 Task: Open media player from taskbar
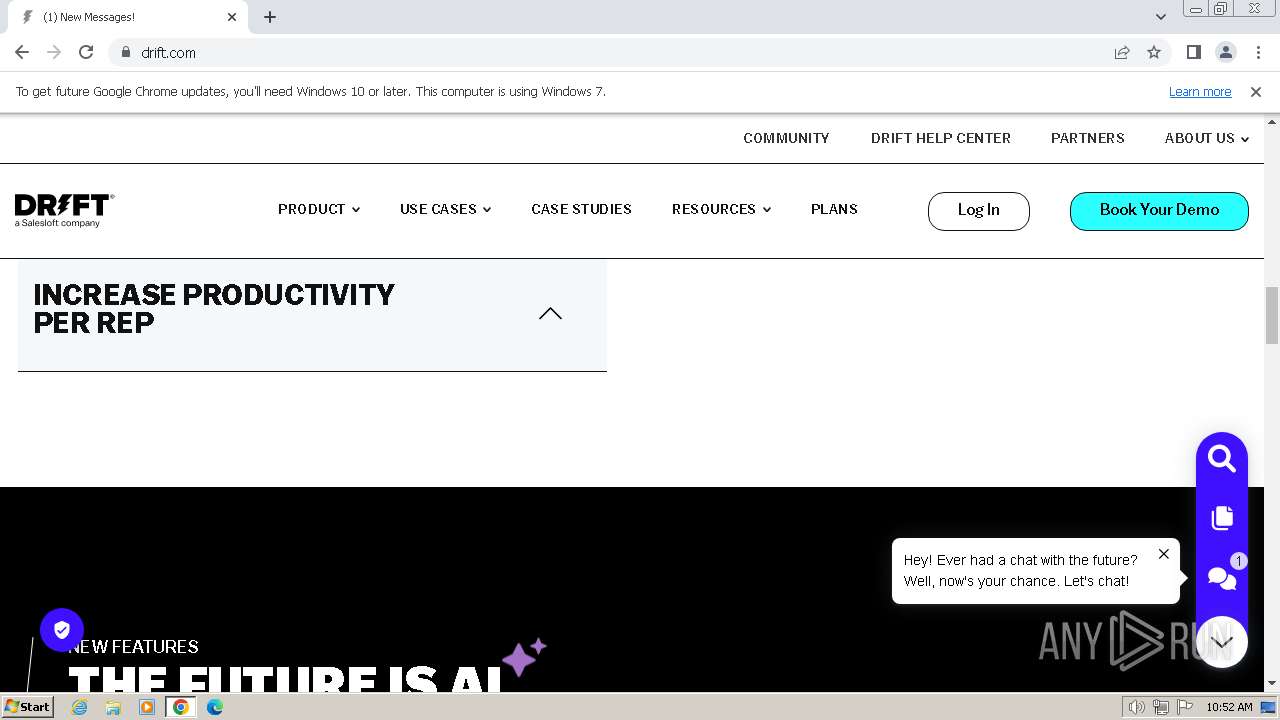147,707
